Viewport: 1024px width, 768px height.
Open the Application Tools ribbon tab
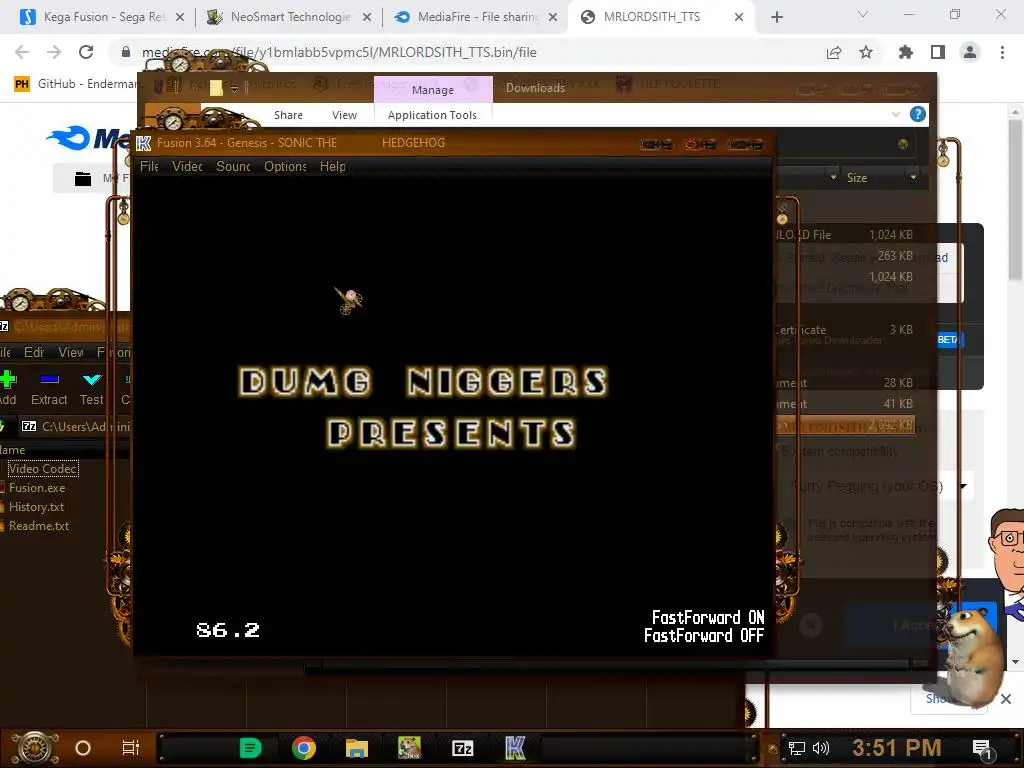coord(432,115)
